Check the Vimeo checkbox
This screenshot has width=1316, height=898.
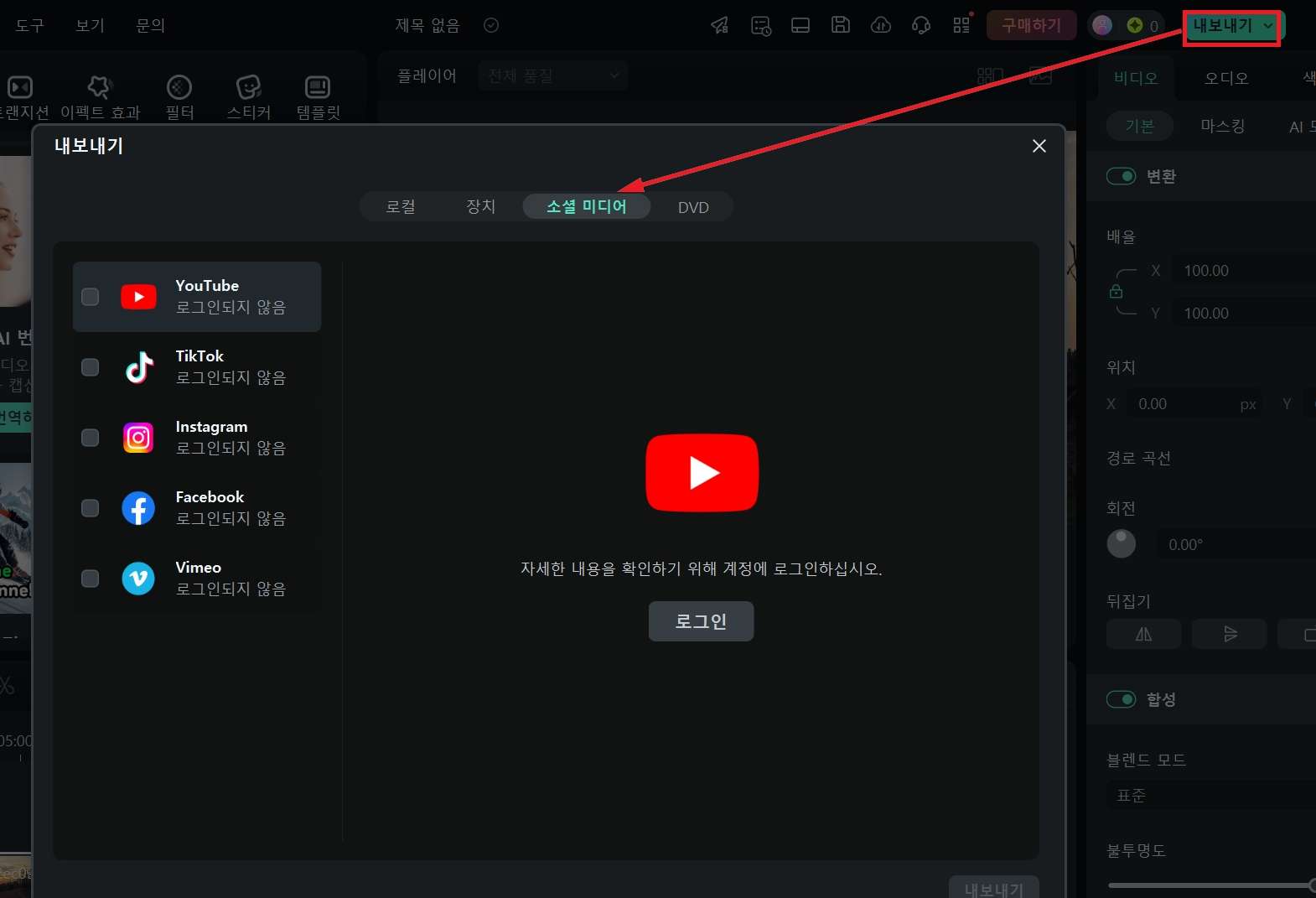[90, 579]
